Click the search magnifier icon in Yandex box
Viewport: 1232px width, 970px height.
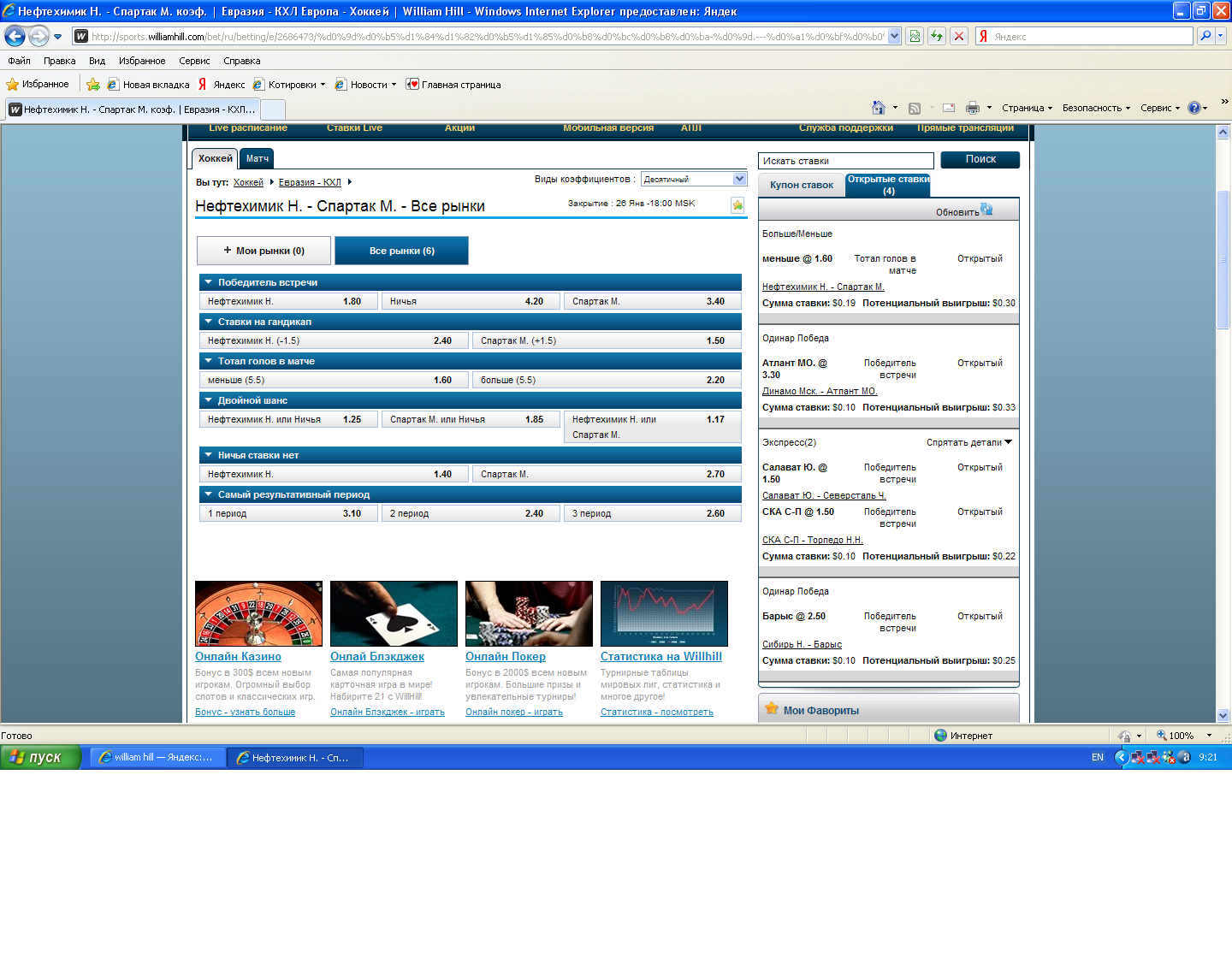point(1205,36)
